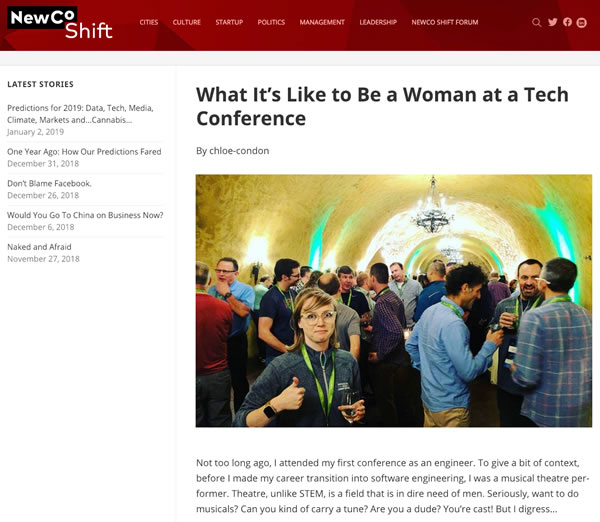The height and width of the screenshot is (522, 600).
Task: Open the Management menu item
Action: [x=322, y=22]
